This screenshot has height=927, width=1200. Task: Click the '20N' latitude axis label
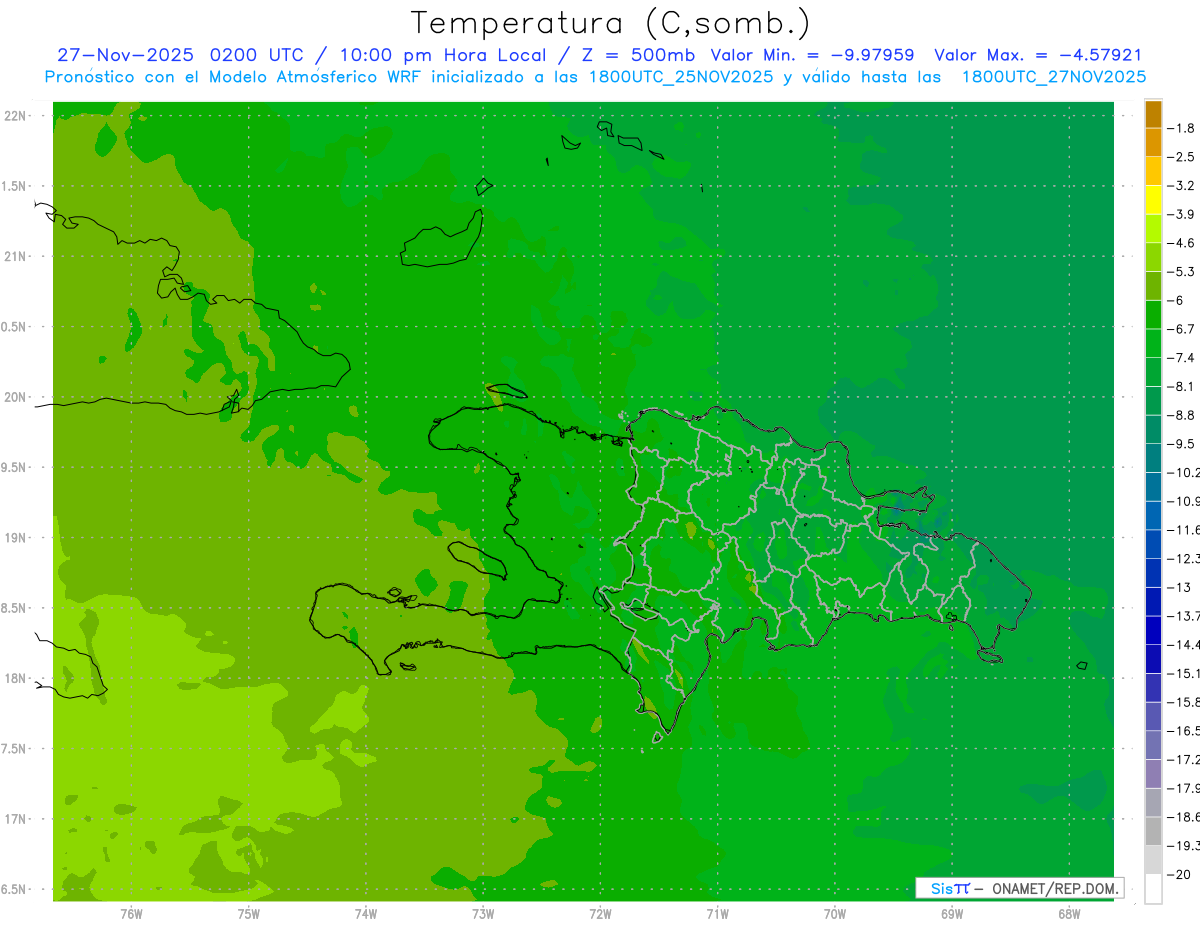(x=14, y=397)
